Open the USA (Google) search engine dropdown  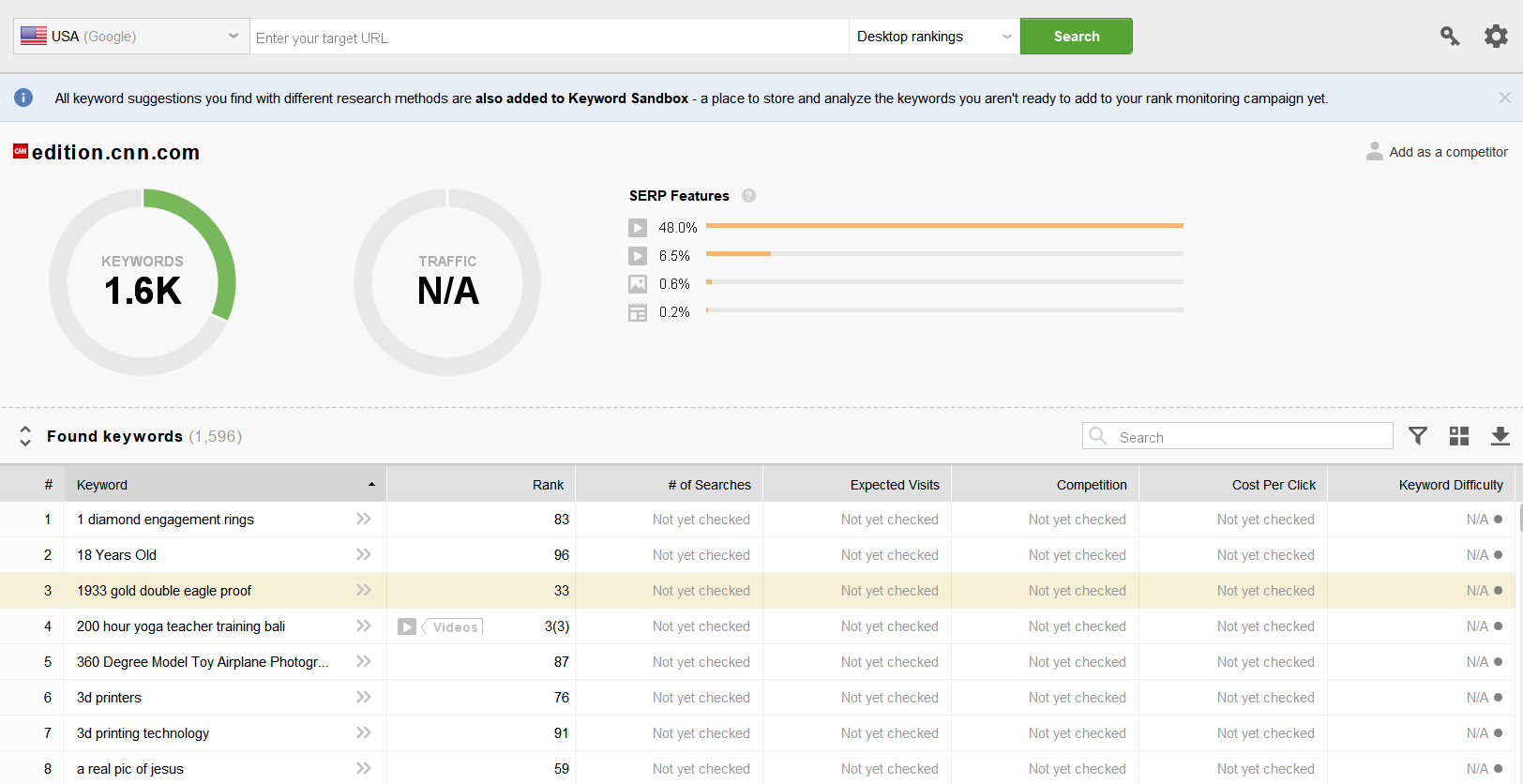pos(131,37)
